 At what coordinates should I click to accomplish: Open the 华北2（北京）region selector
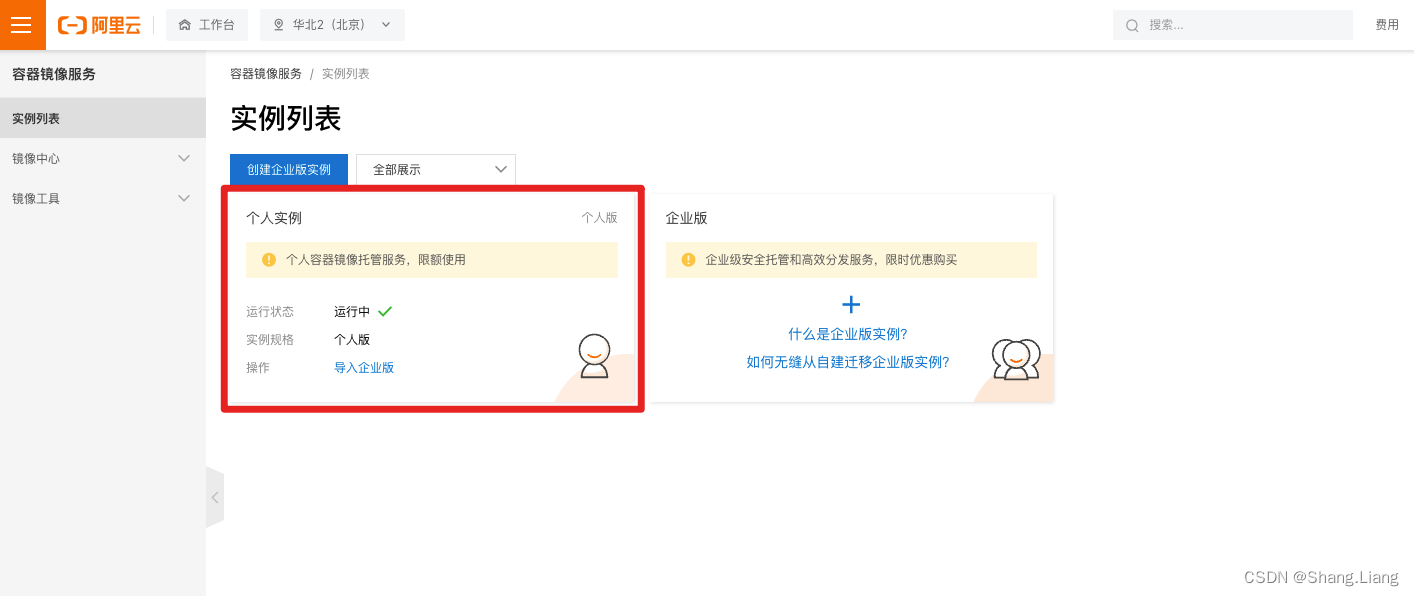pyautogui.click(x=332, y=24)
